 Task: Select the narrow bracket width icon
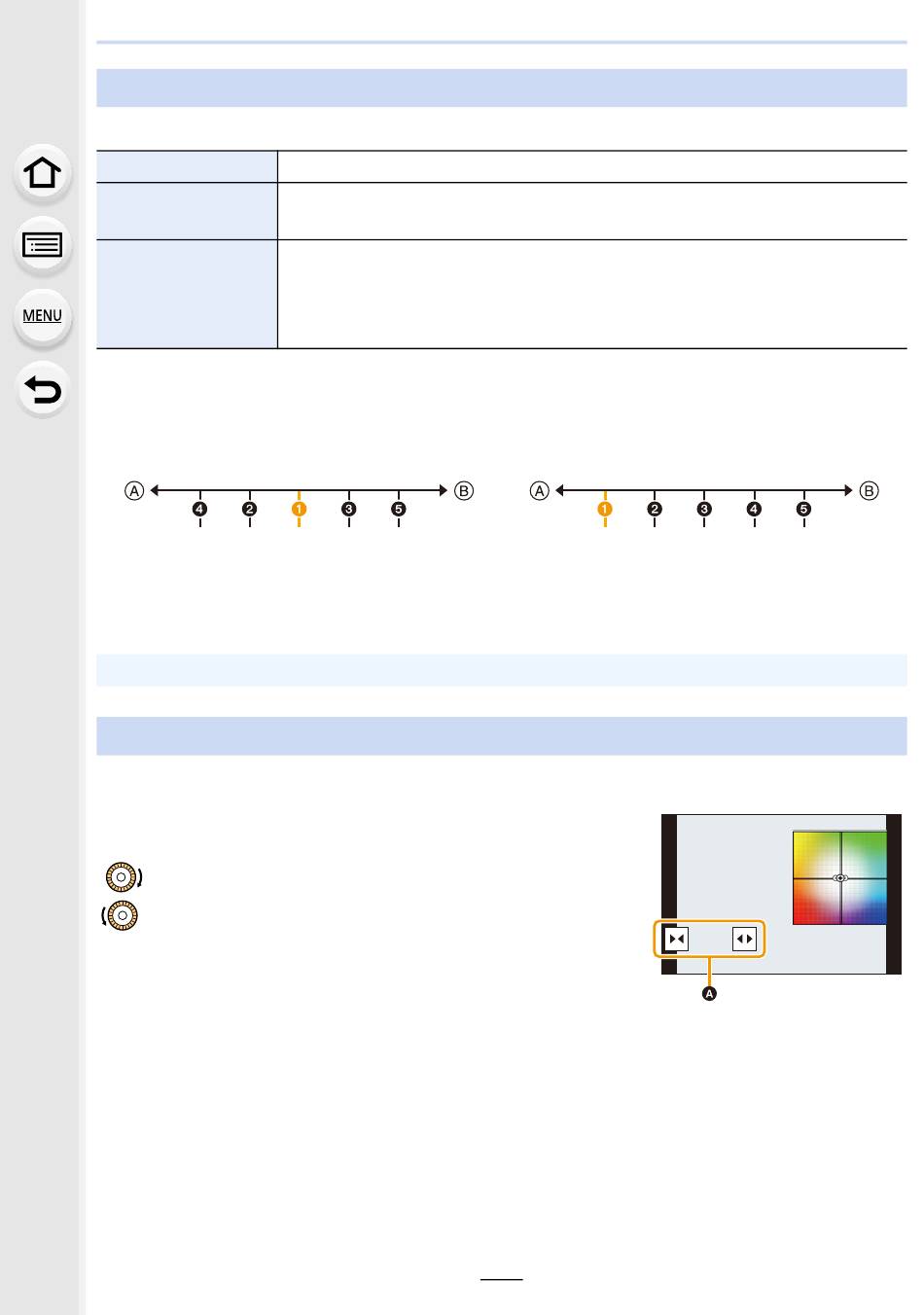pos(677,940)
